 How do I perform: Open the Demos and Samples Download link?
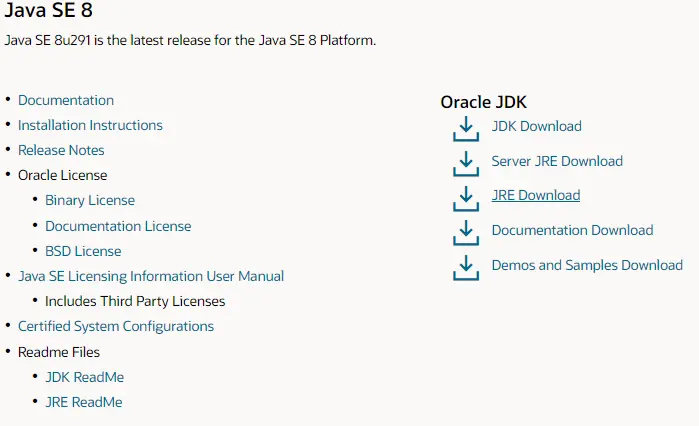pyautogui.click(x=587, y=265)
